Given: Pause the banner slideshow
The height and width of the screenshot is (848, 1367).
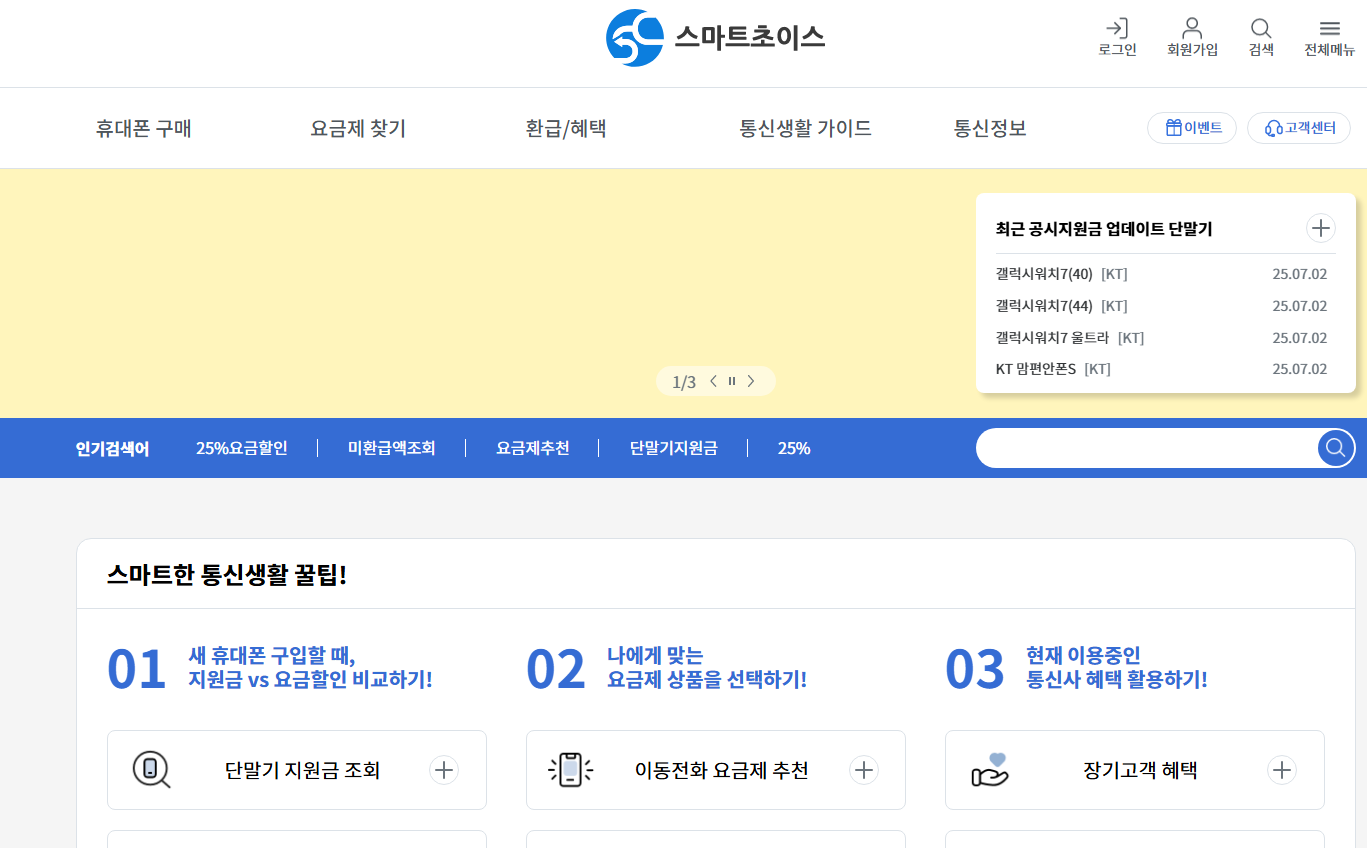Looking at the screenshot, I should coord(732,381).
